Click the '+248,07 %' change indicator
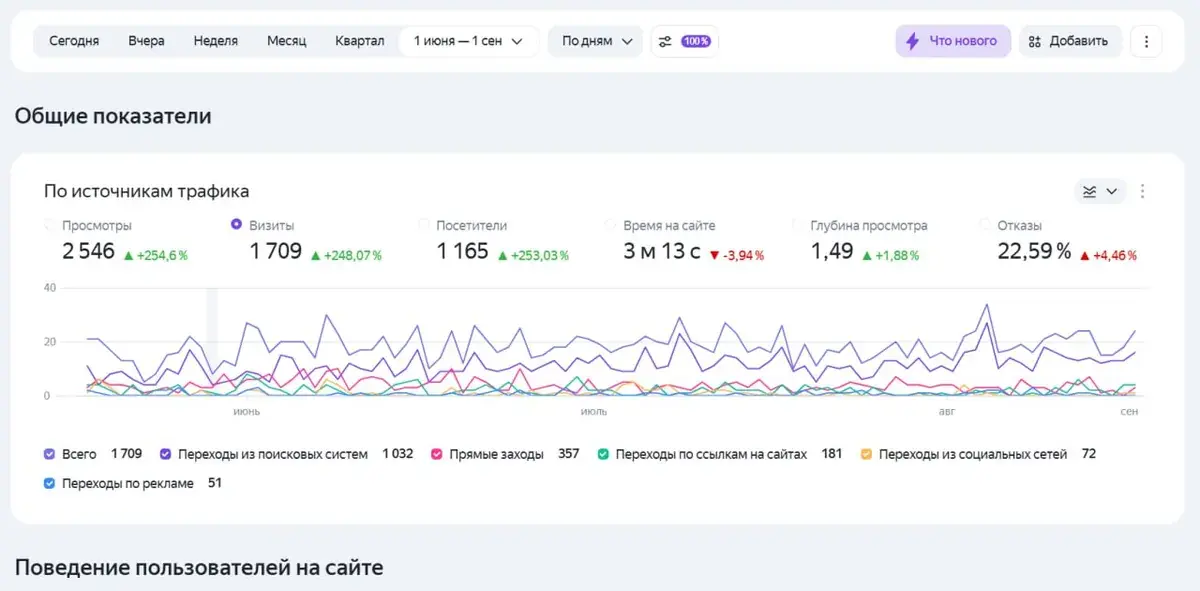 (x=346, y=255)
